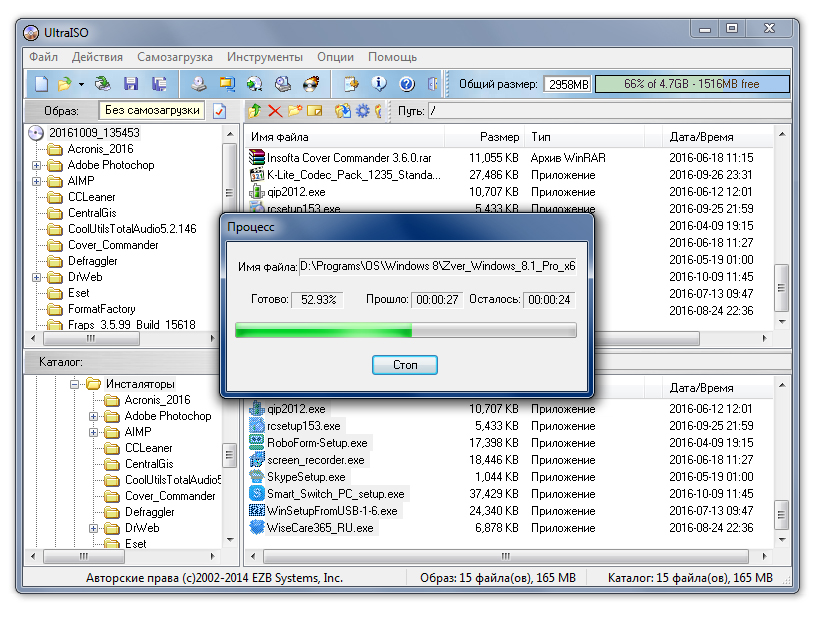Image resolution: width=815 pixels, height=617 pixels.
Task: Expand Adobe Photochop in image tree
Action: point(36,165)
